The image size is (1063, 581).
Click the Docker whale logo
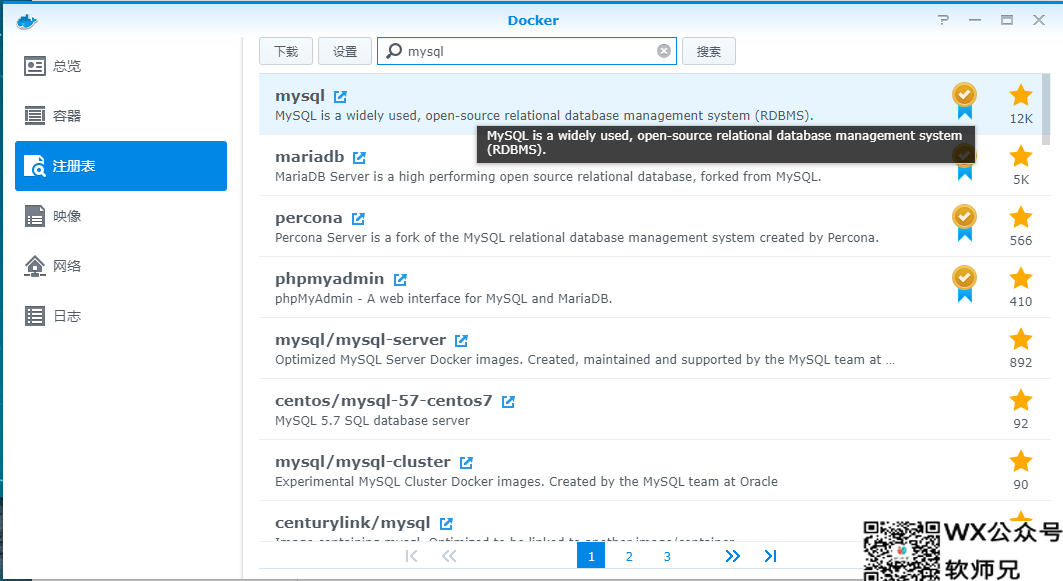(x=26, y=22)
